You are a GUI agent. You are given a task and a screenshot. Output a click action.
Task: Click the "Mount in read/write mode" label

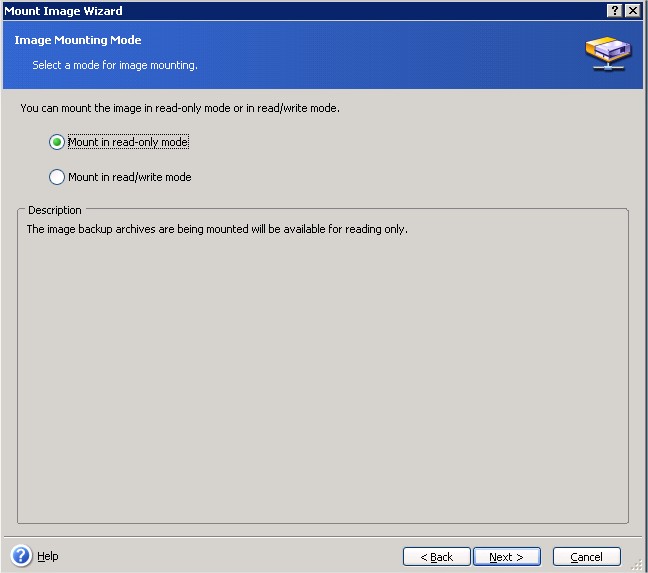[130, 177]
